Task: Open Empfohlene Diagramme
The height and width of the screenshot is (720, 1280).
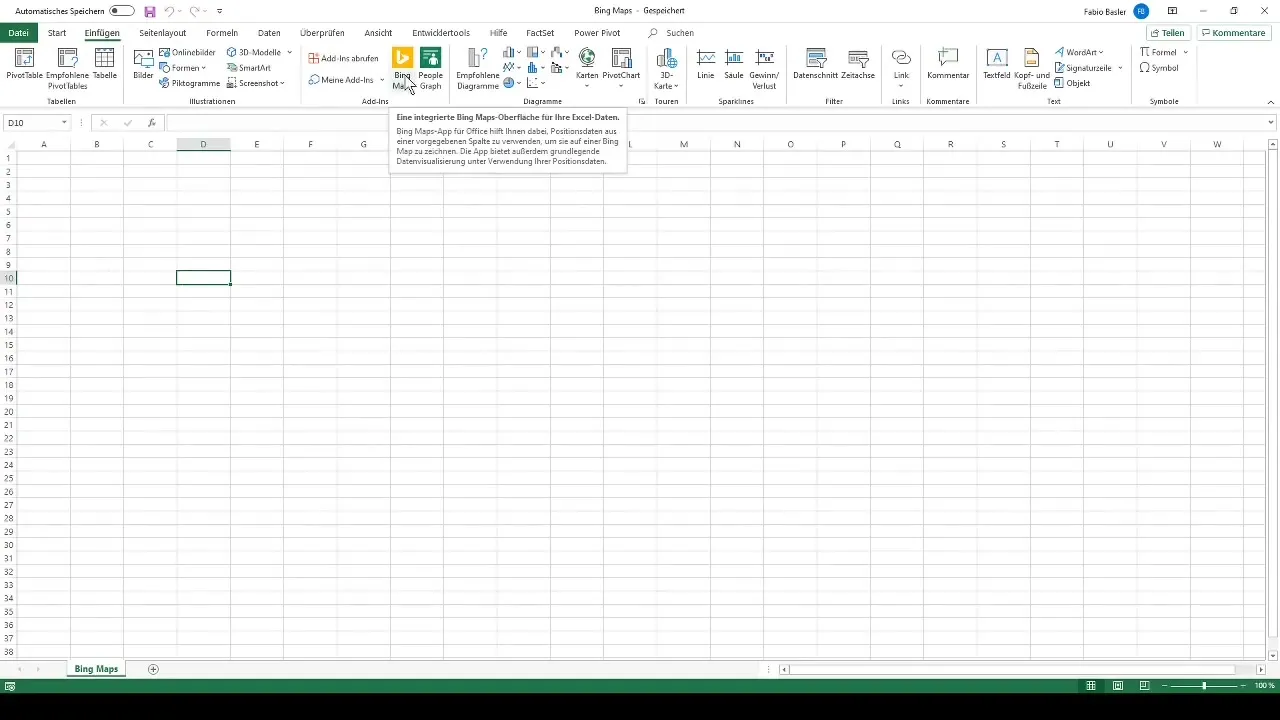Action: coord(477,69)
